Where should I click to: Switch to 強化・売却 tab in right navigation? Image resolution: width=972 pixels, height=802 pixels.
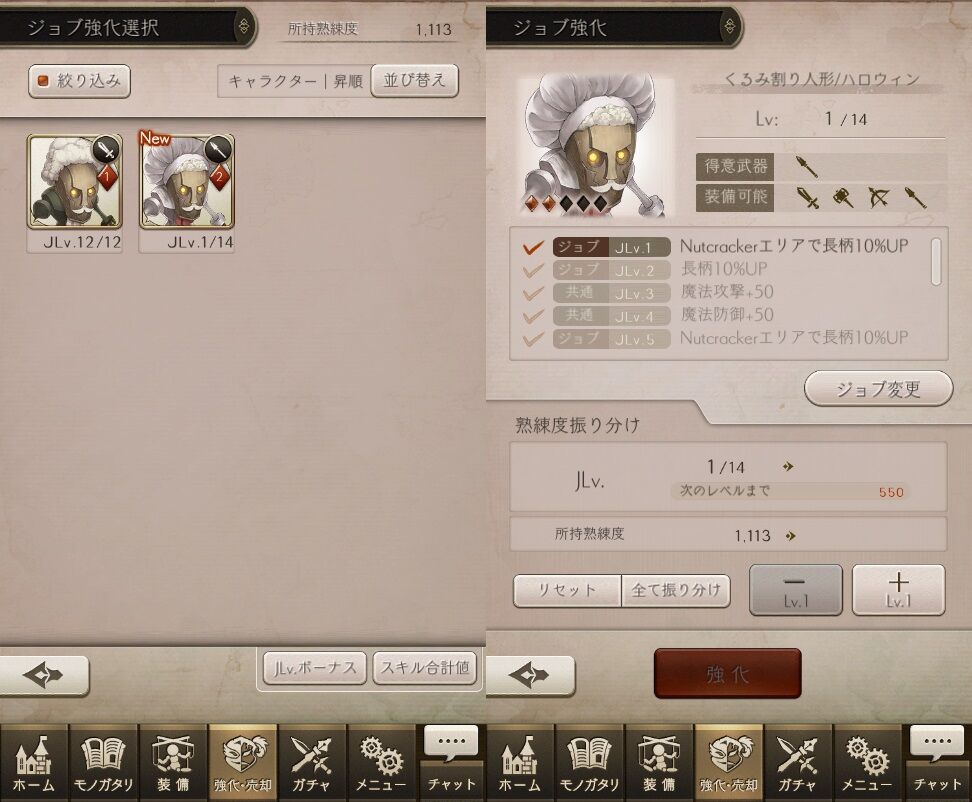point(728,762)
